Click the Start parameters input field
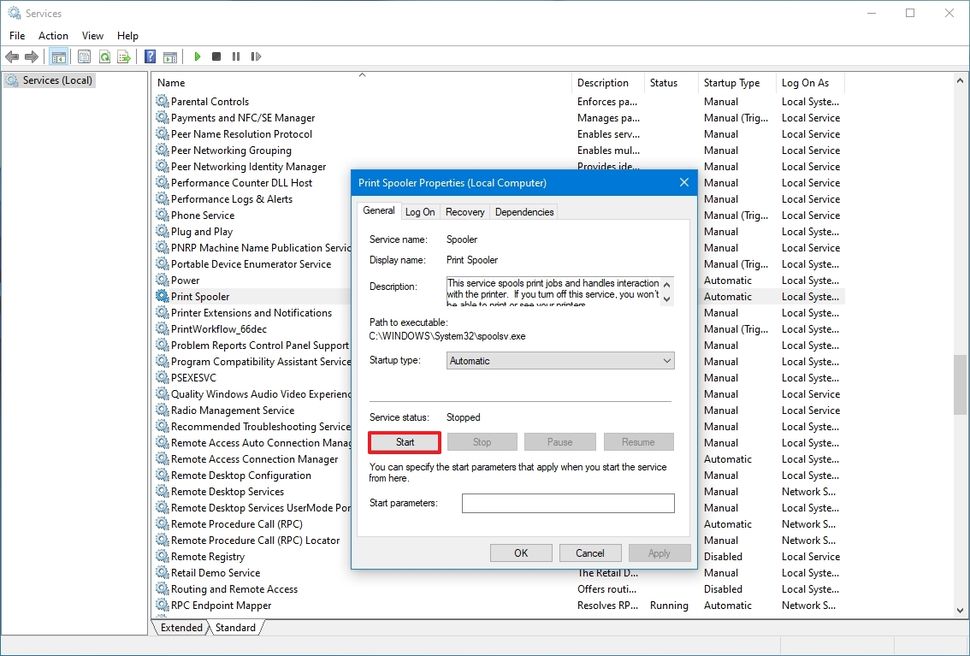 pyautogui.click(x=567, y=503)
